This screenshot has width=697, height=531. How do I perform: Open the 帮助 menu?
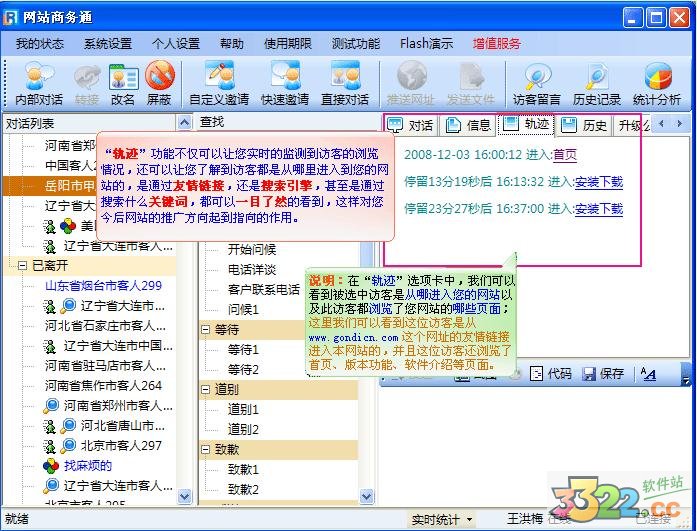232,44
